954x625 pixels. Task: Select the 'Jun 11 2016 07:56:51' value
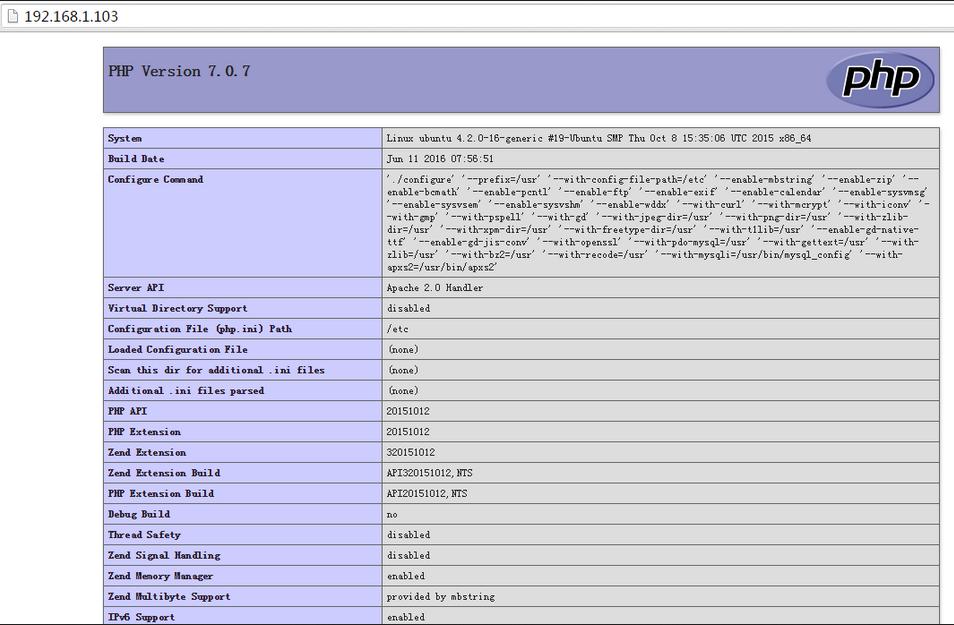click(x=440, y=159)
